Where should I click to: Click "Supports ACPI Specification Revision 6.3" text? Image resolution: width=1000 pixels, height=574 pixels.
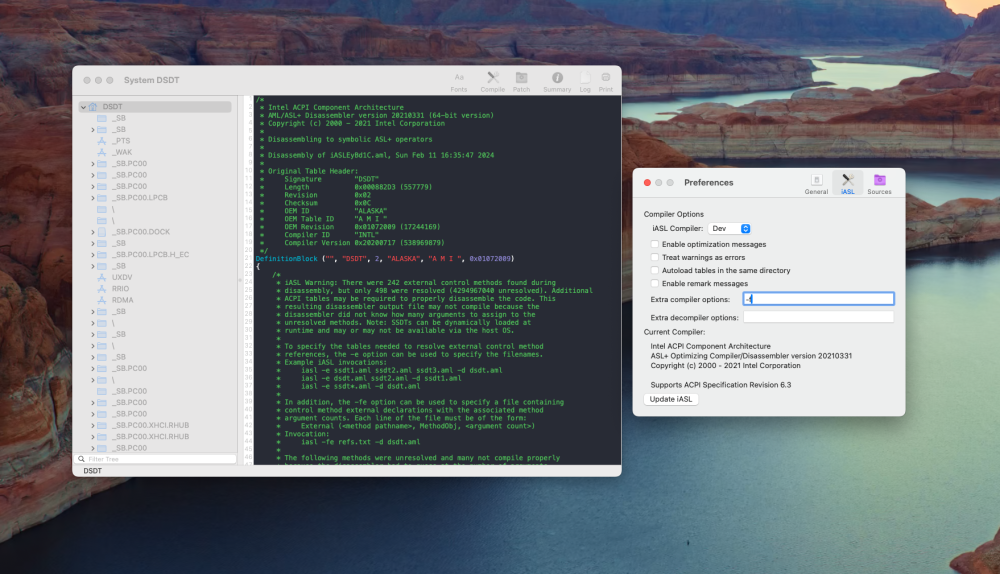[721, 385]
